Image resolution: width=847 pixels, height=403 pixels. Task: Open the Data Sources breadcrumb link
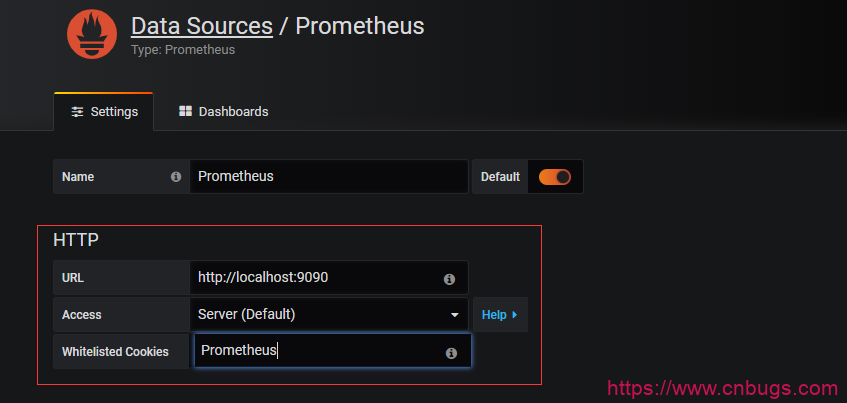(x=202, y=25)
